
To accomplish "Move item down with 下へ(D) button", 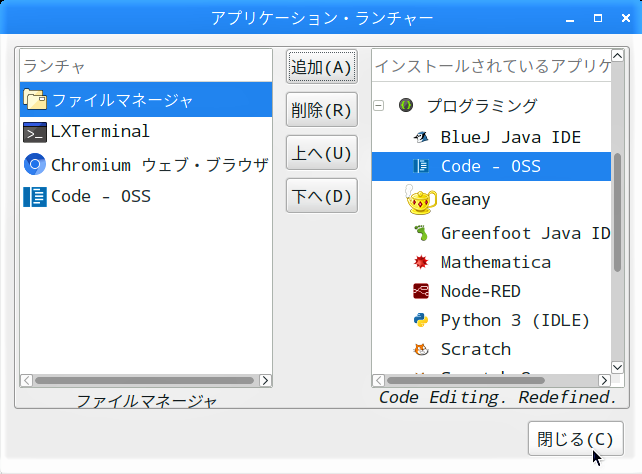I will point(322,196).
